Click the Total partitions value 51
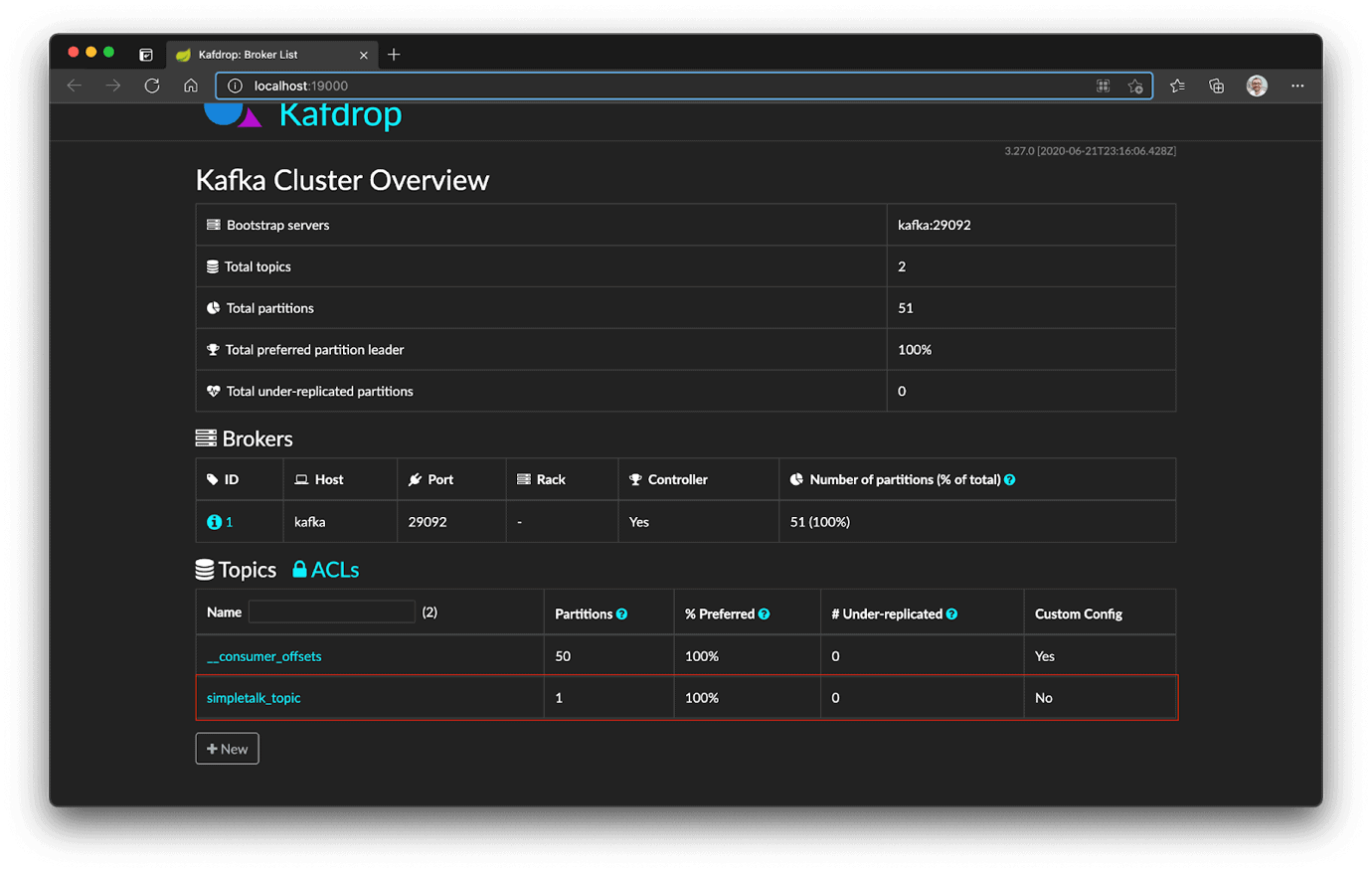The image size is (1372, 872). (x=905, y=308)
